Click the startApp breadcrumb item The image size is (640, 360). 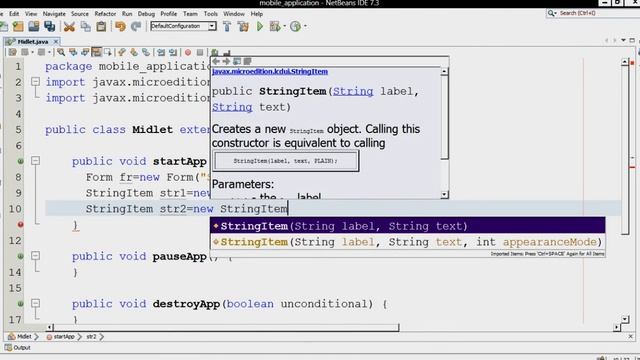pos(60,337)
